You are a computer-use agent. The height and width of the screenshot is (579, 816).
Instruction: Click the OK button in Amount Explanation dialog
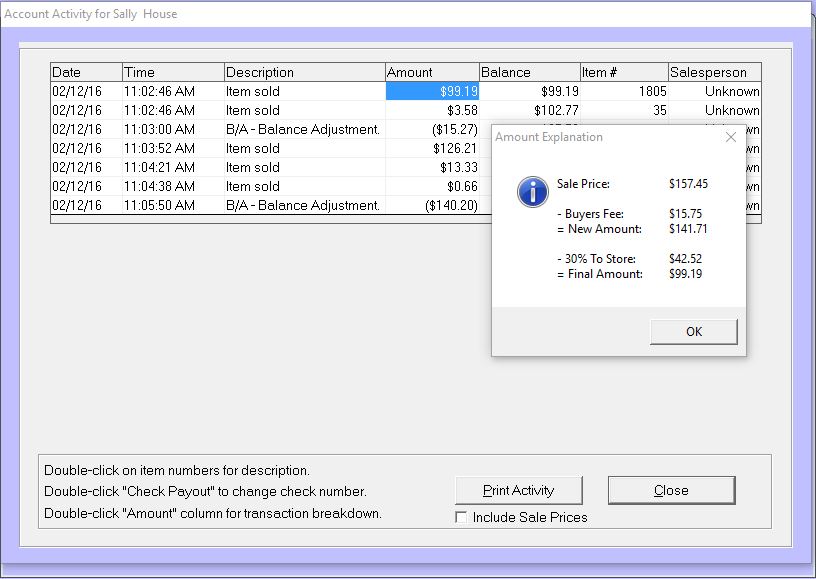[694, 331]
